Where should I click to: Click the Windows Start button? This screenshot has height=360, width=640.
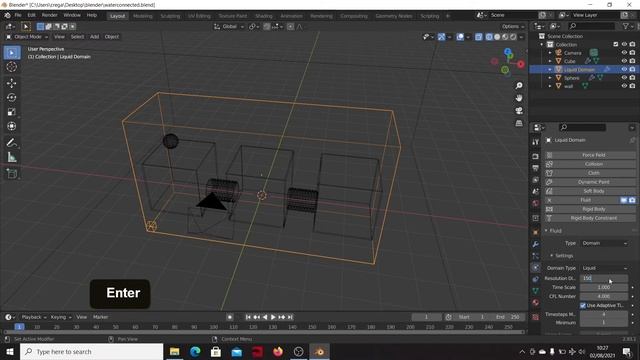10,351
